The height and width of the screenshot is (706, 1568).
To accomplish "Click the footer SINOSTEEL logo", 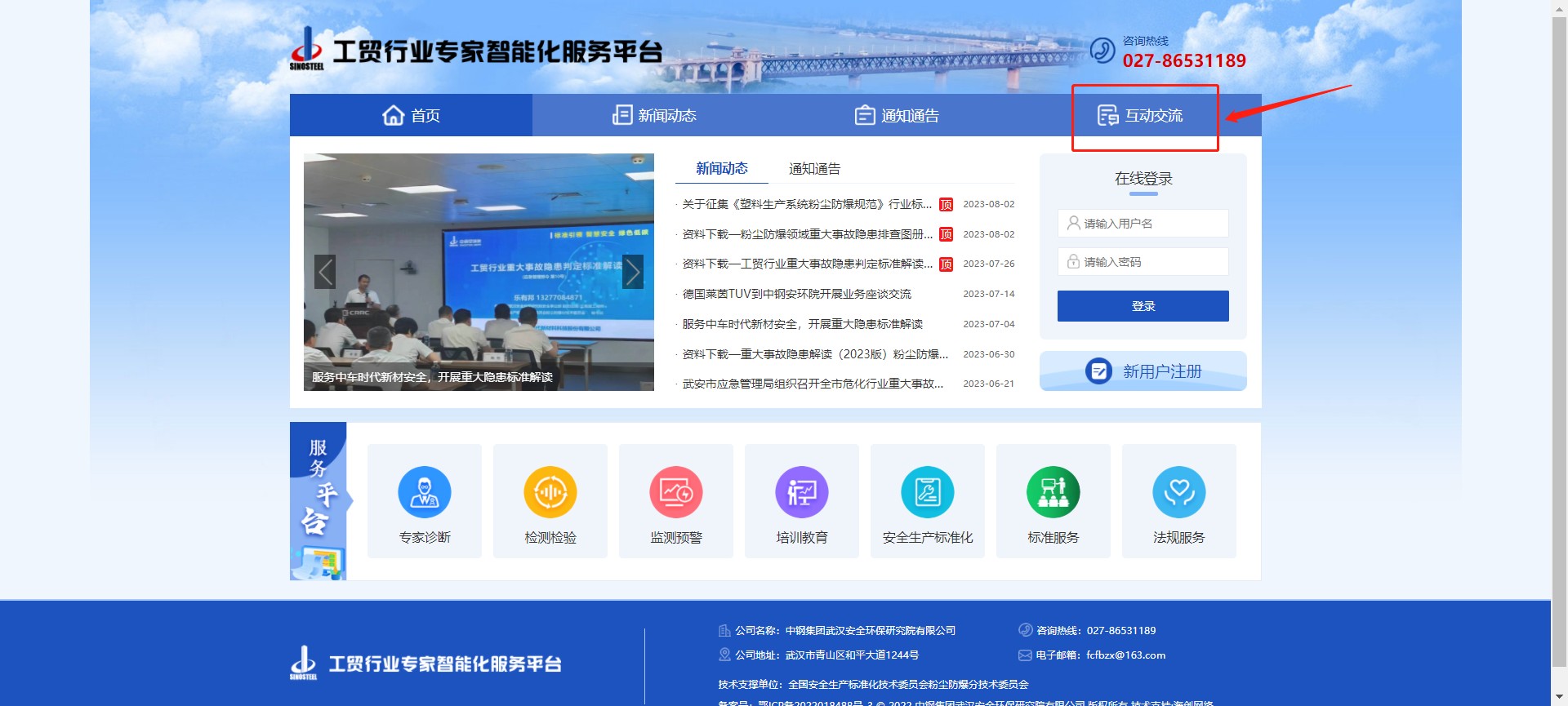I will coord(304,663).
